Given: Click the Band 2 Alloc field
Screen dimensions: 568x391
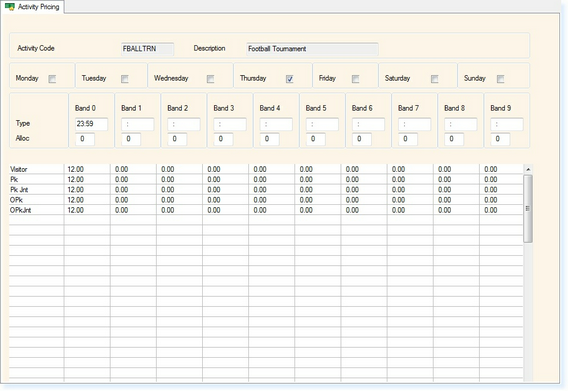Looking at the screenshot, I should coord(177,139).
